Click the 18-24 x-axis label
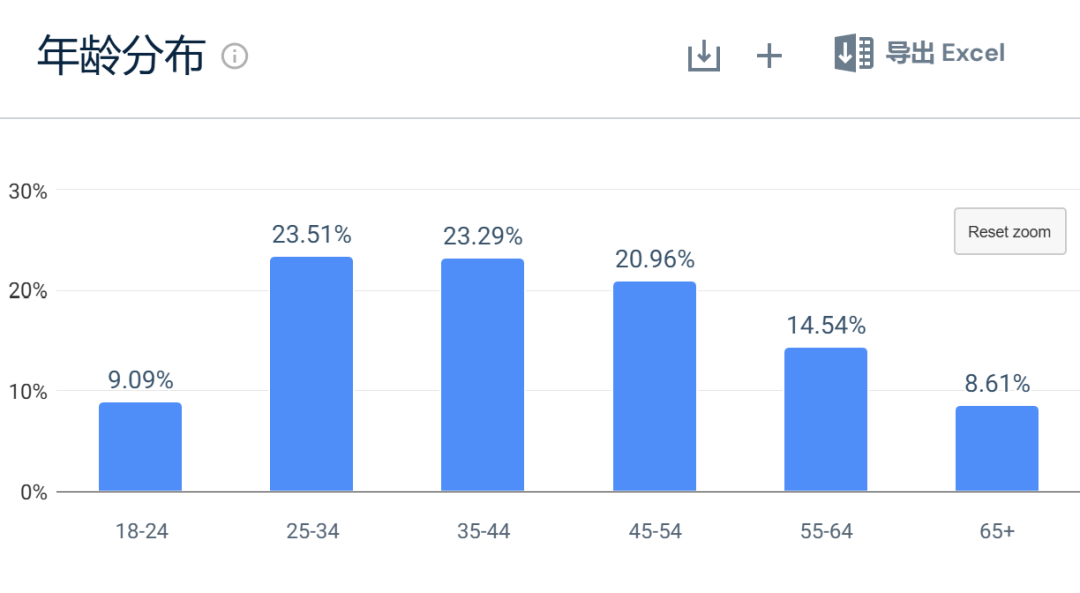This screenshot has width=1080, height=593. point(140,531)
